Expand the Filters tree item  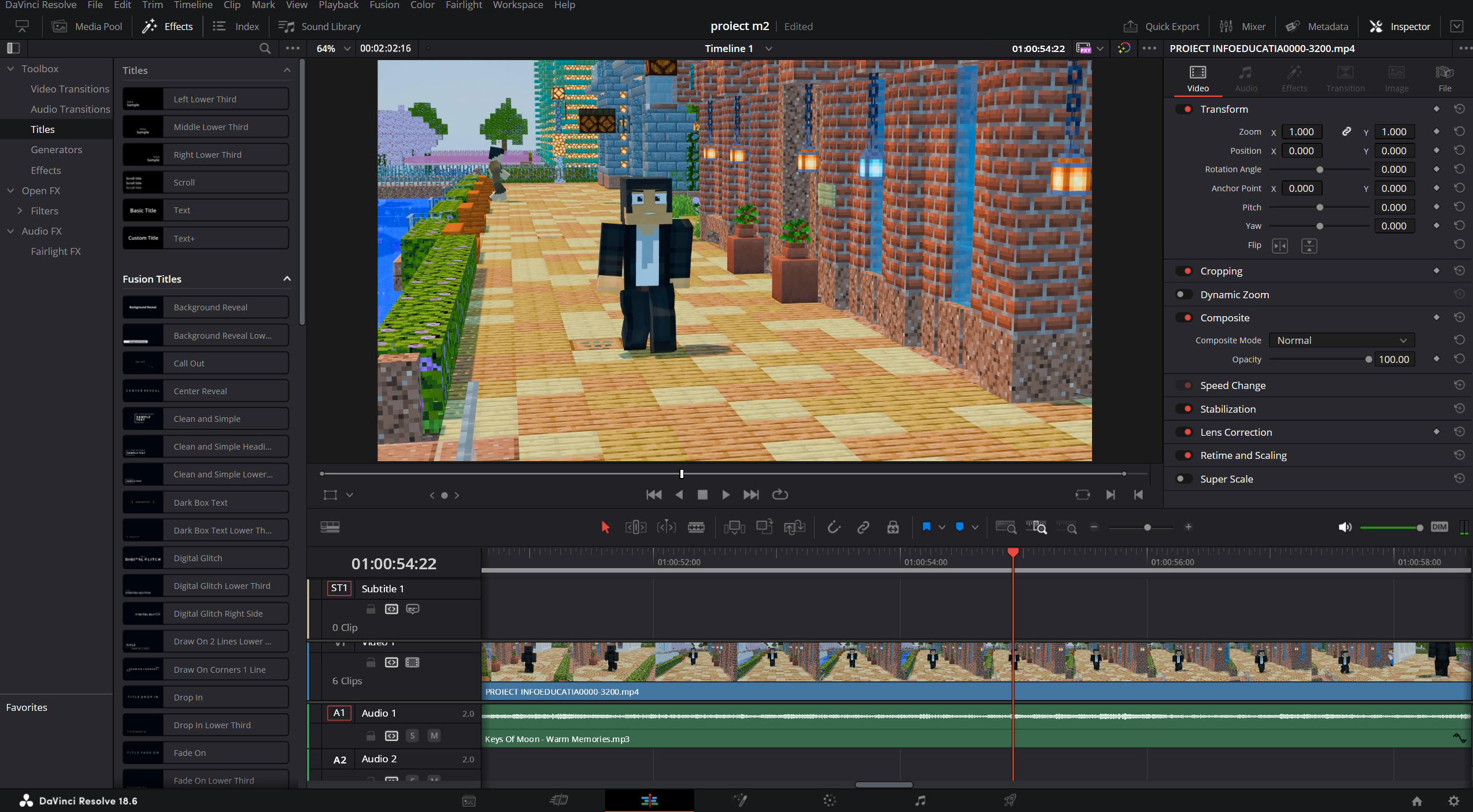pyautogui.click(x=20, y=211)
